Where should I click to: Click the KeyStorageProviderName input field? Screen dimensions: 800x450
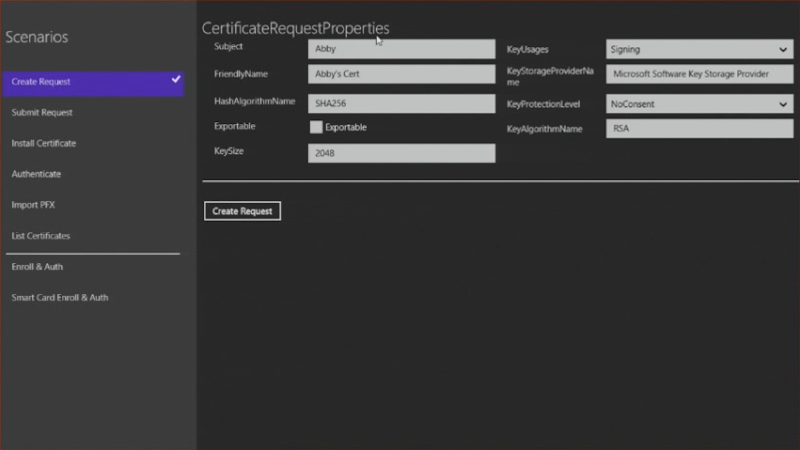(699, 74)
